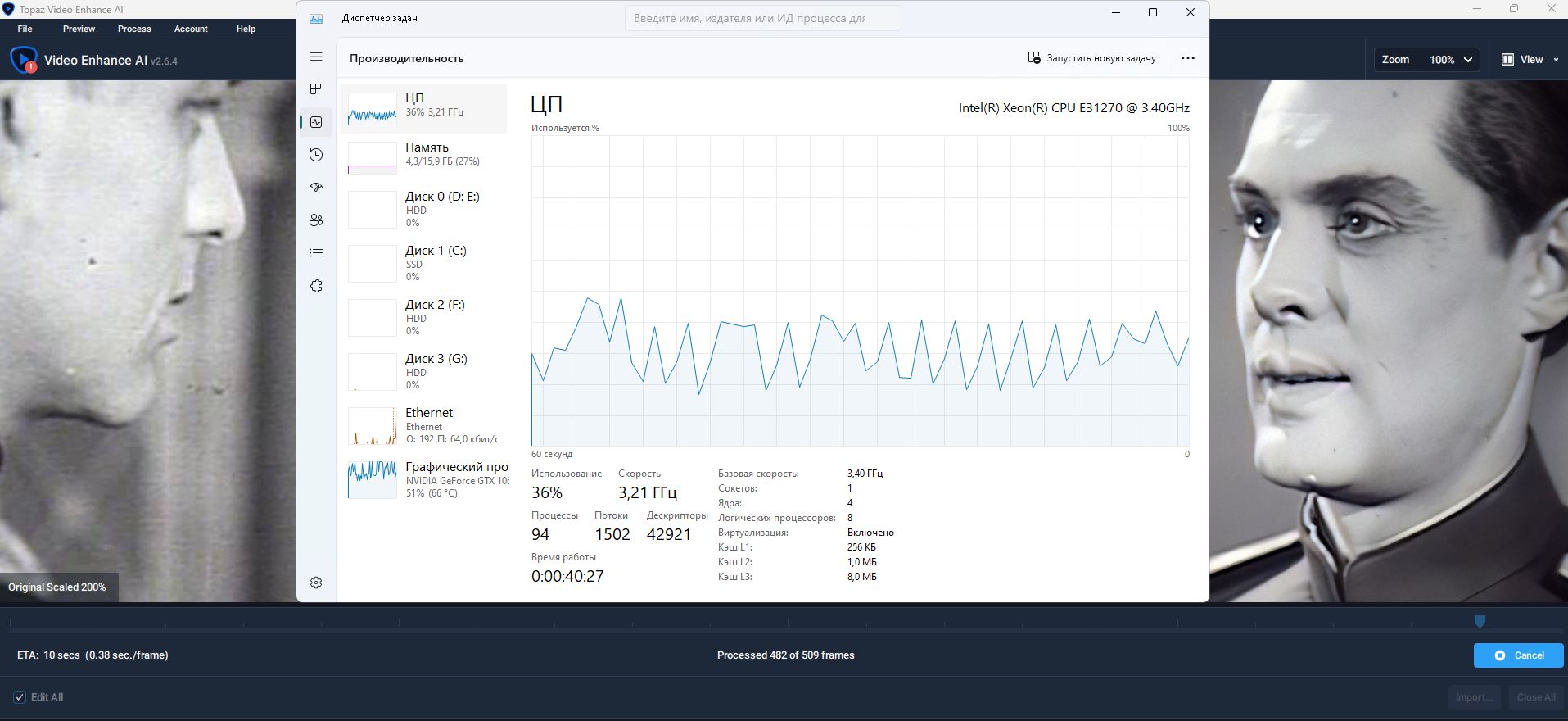The width and height of the screenshot is (1568, 721).
Task: Click the Потоки count 1502
Action: 612,534
